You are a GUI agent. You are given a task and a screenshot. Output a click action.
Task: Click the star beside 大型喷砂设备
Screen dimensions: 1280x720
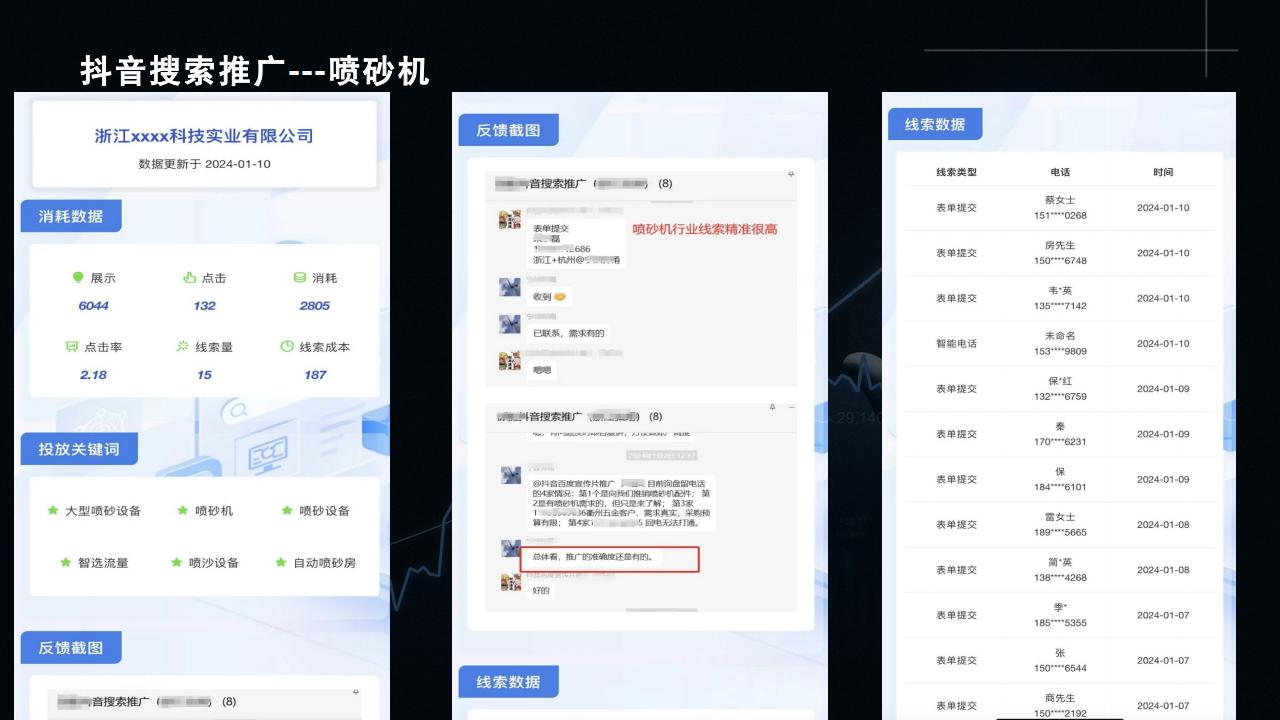53,510
